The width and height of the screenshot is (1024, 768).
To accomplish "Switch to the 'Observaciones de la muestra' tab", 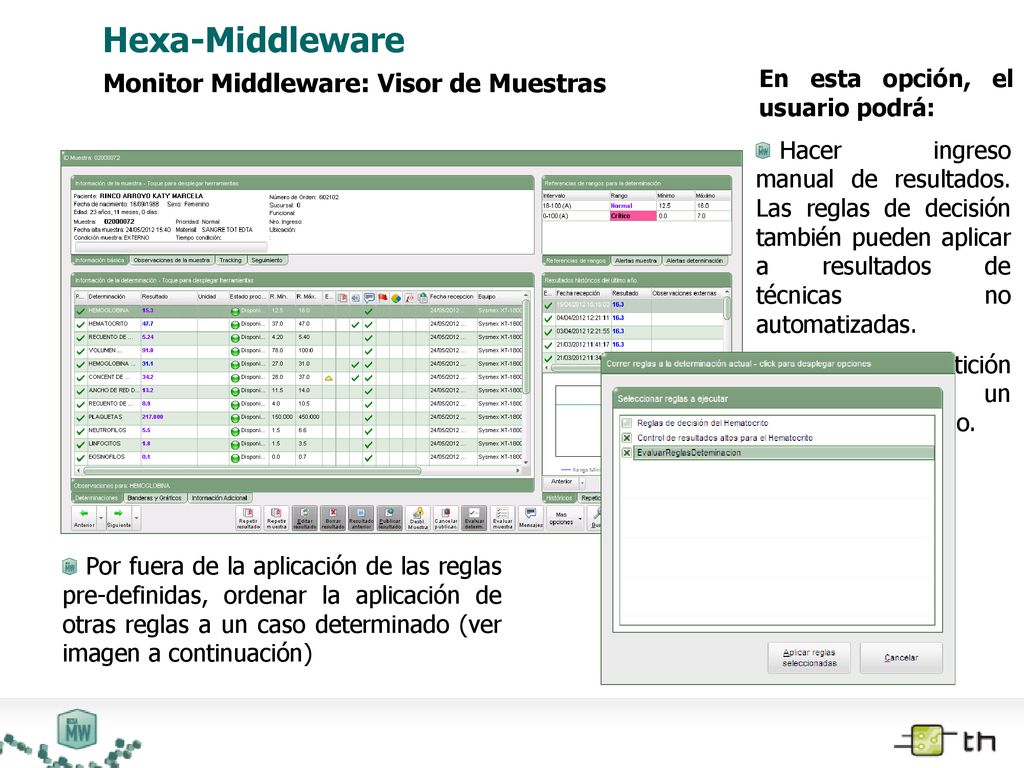I will 172,260.
